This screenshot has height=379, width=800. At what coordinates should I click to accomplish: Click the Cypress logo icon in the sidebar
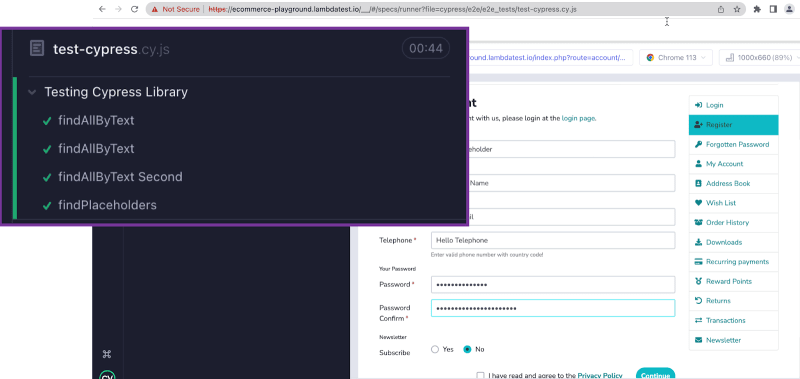point(107,376)
